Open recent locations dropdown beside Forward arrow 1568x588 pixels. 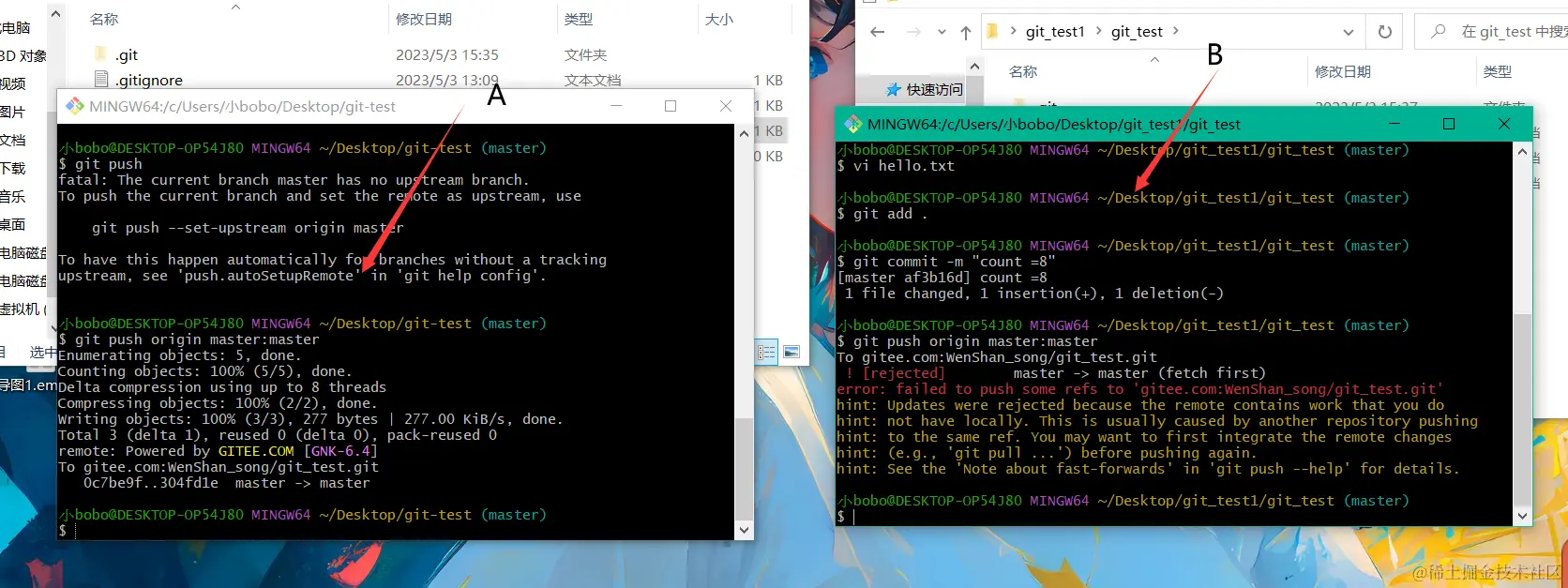(942, 32)
